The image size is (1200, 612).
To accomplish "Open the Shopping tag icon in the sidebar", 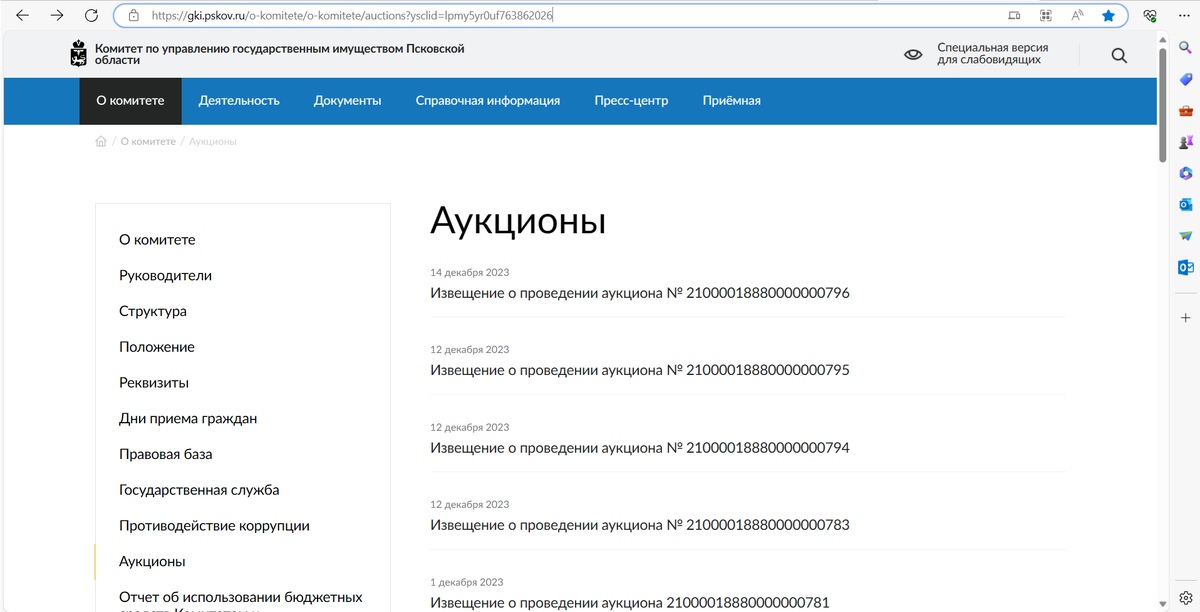I will (x=1185, y=78).
